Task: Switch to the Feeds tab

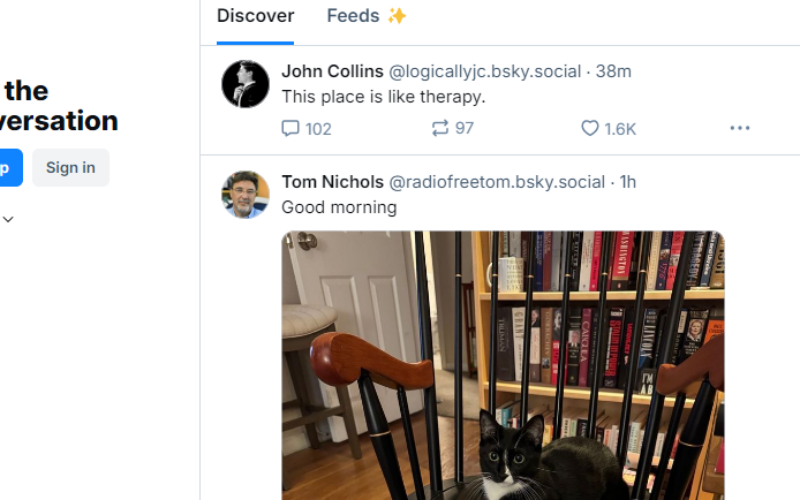Action: coord(366,16)
